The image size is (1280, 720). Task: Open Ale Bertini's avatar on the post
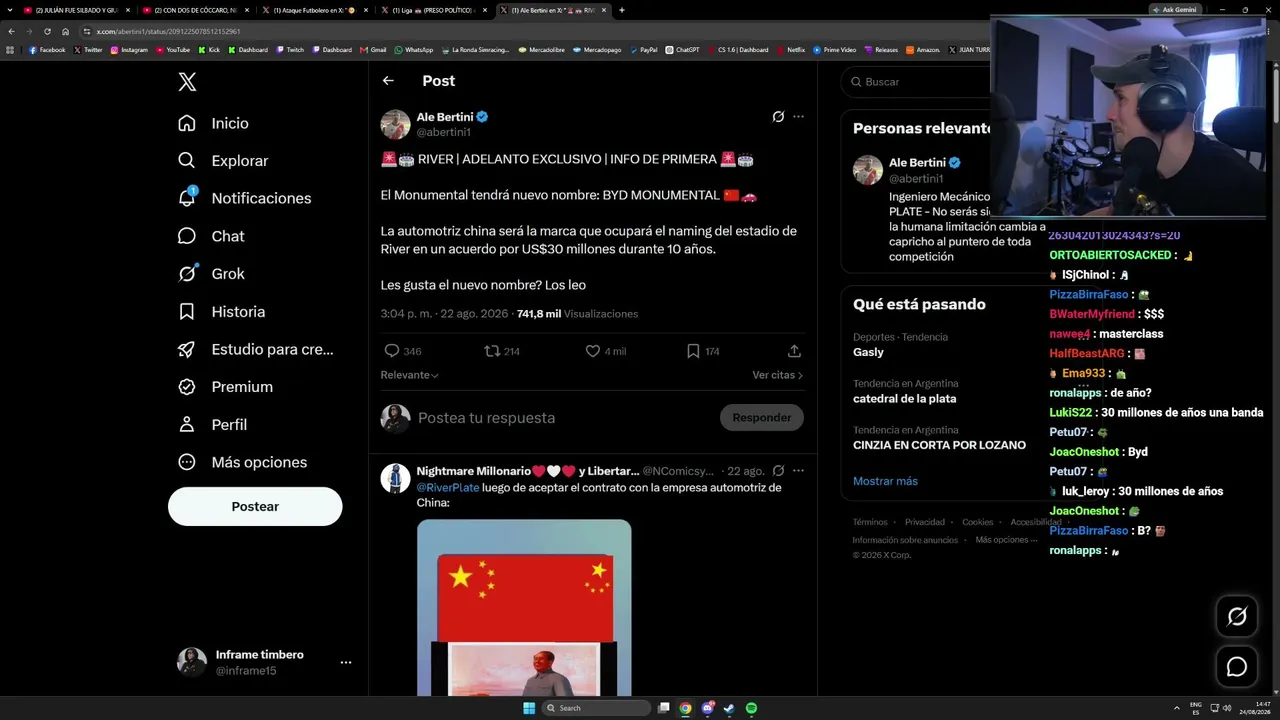[396, 125]
